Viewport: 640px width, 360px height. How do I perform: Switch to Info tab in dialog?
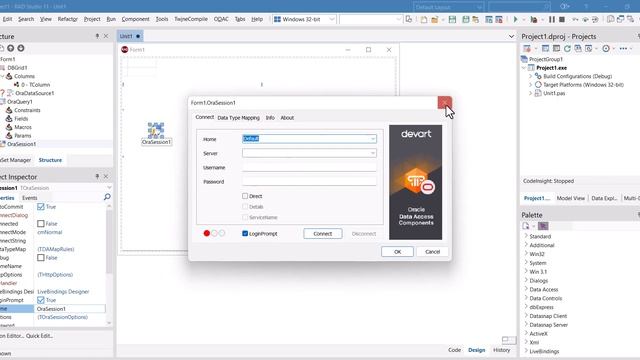[270, 118]
